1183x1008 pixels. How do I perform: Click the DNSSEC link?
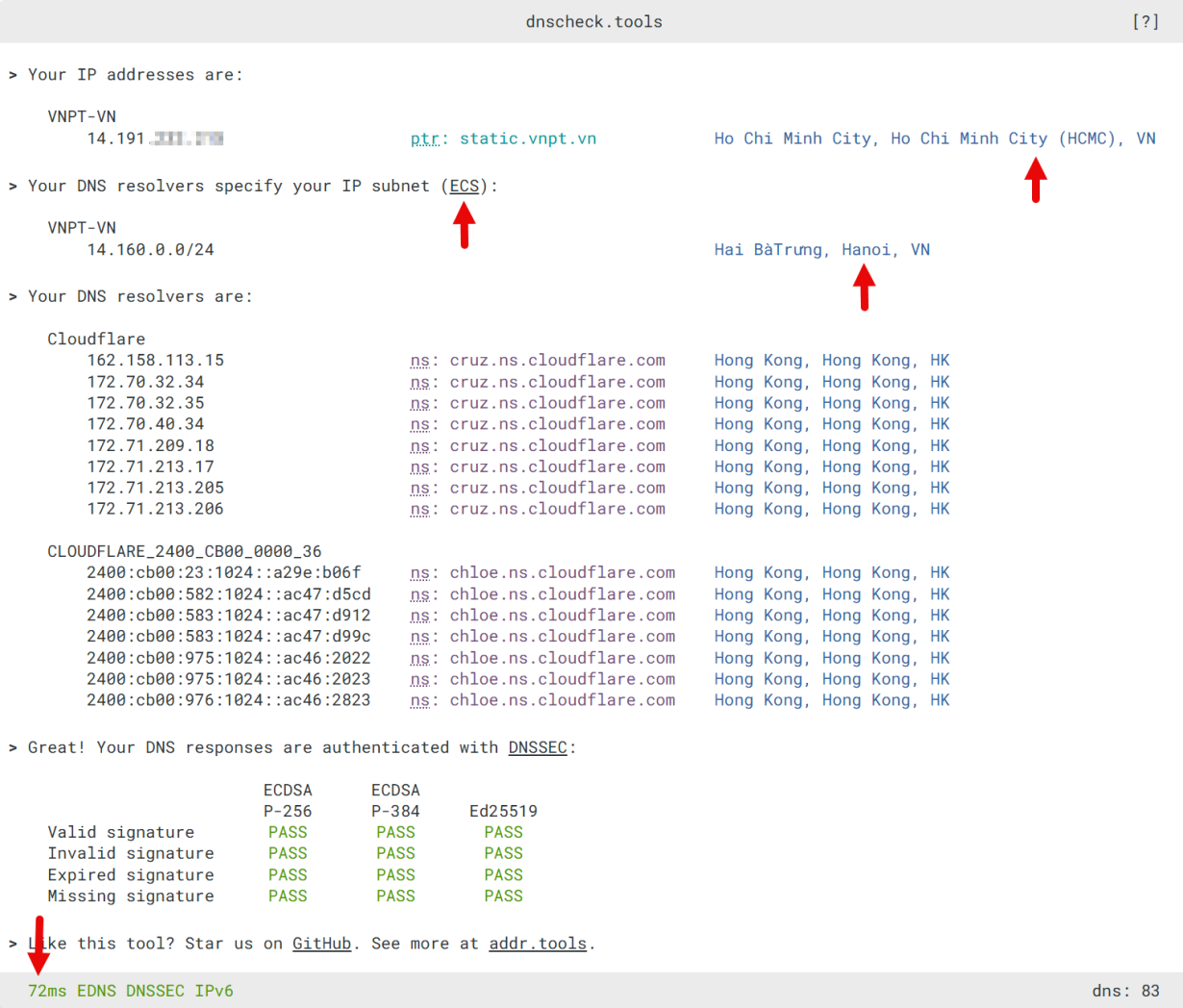pyautogui.click(x=537, y=747)
